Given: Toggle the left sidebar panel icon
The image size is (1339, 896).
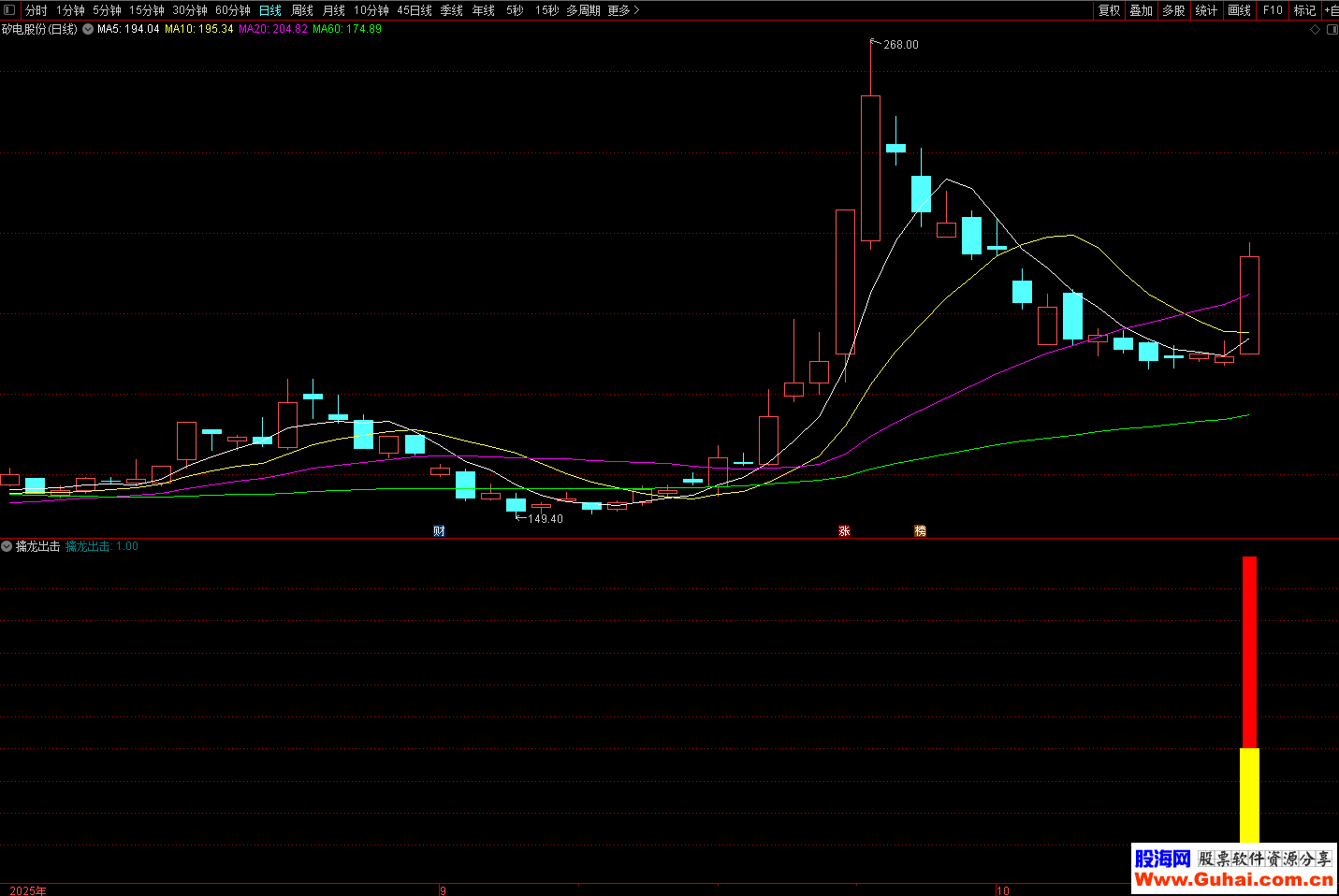Looking at the screenshot, I should (9, 10).
